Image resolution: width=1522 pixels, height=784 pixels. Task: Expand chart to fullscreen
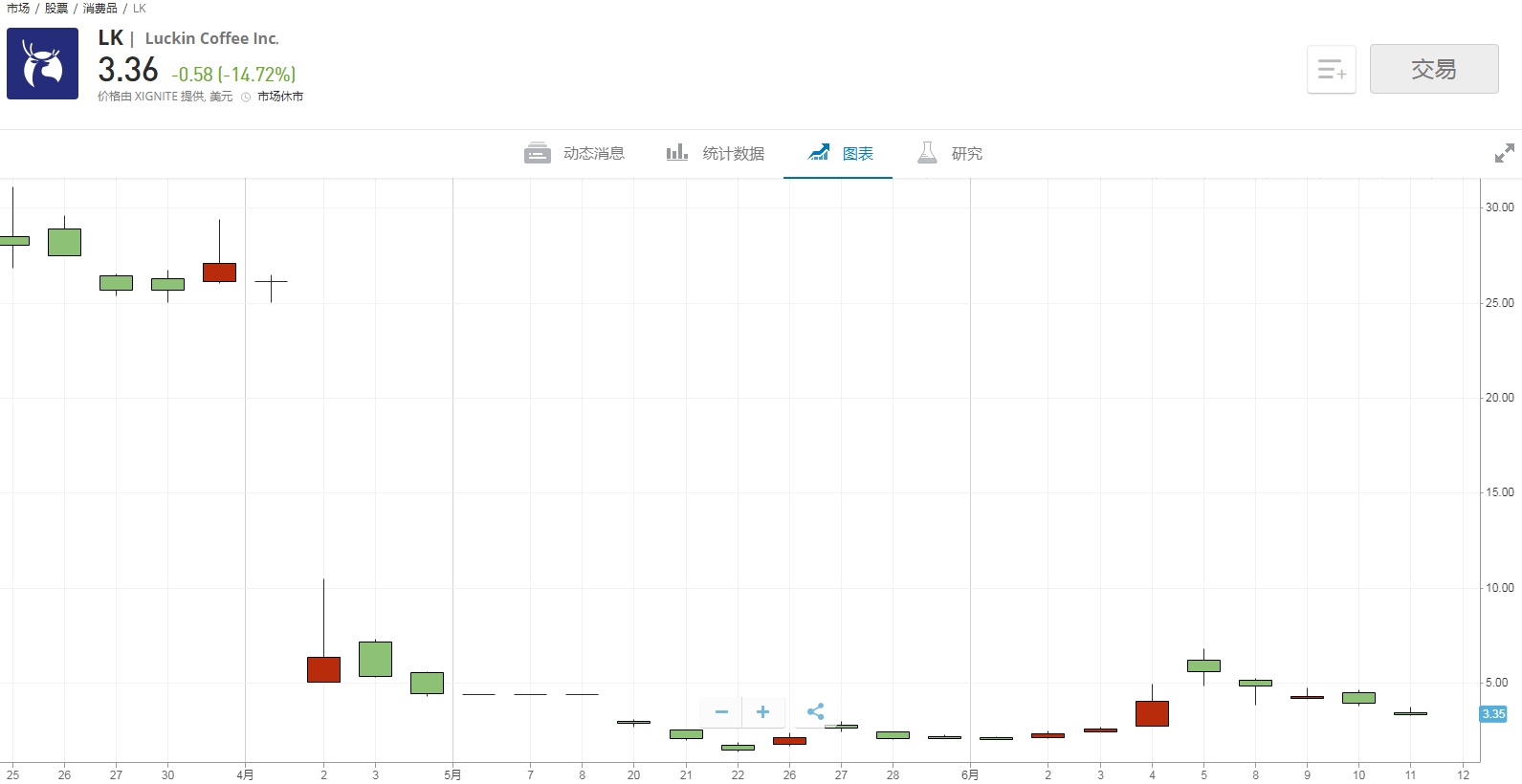tap(1504, 153)
